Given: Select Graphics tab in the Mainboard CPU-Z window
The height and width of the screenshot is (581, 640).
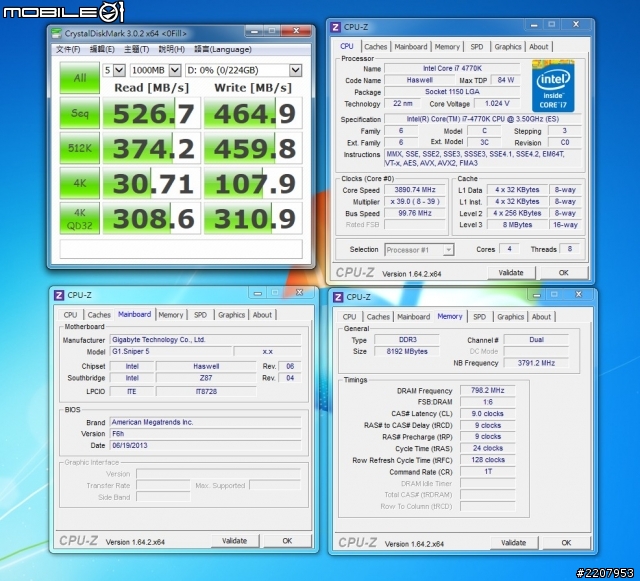Looking at the screenshot, I should click(231, 315).
